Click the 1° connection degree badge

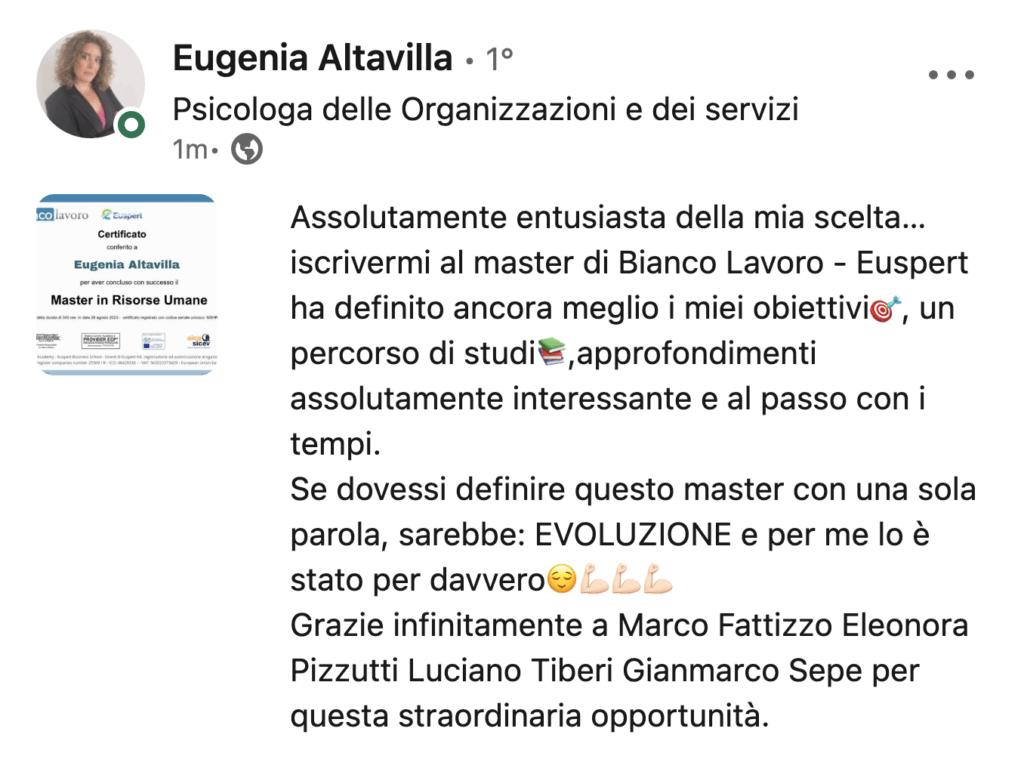pos(498,61)
